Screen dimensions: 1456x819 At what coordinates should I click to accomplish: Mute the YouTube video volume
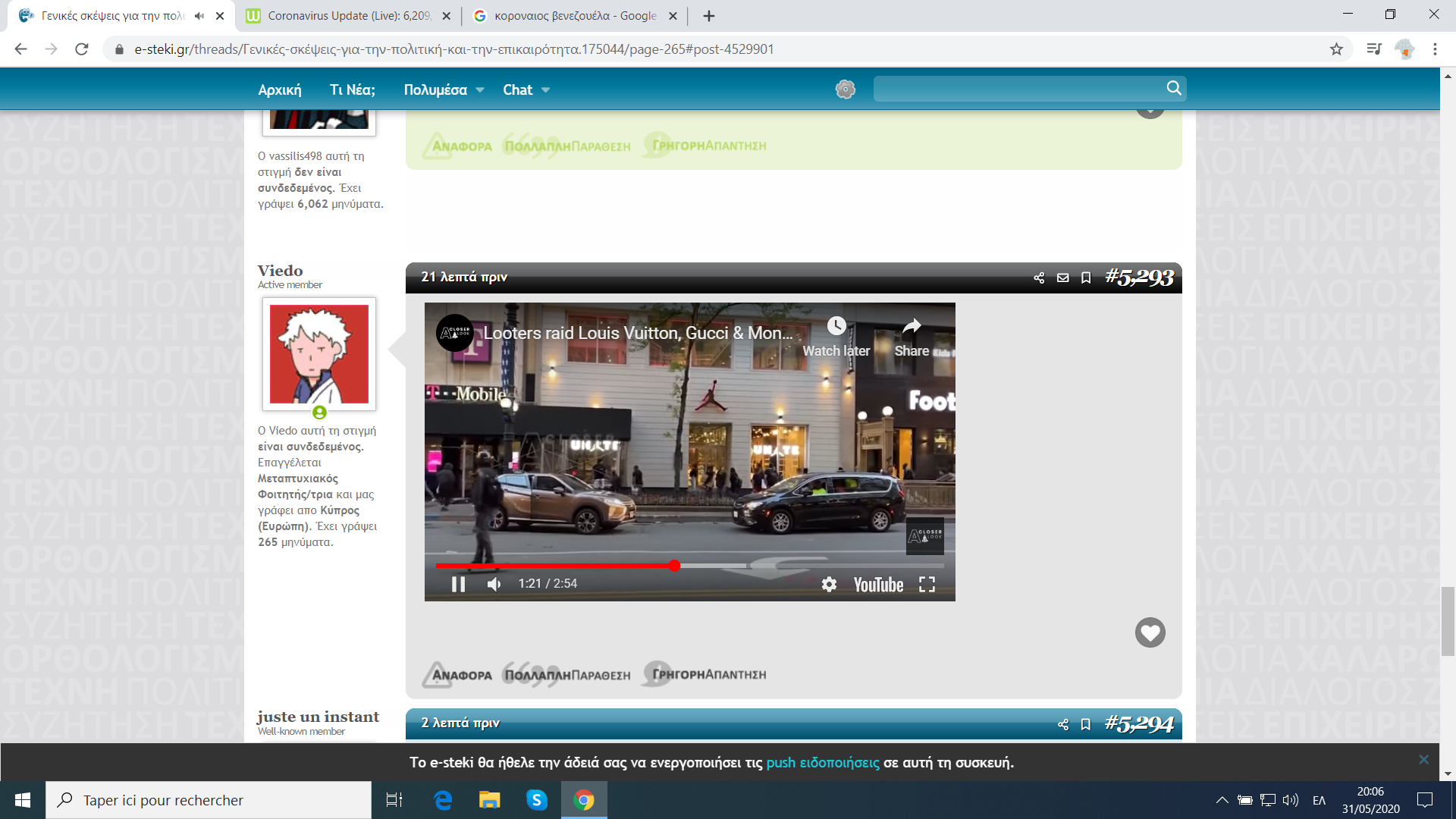494,584
